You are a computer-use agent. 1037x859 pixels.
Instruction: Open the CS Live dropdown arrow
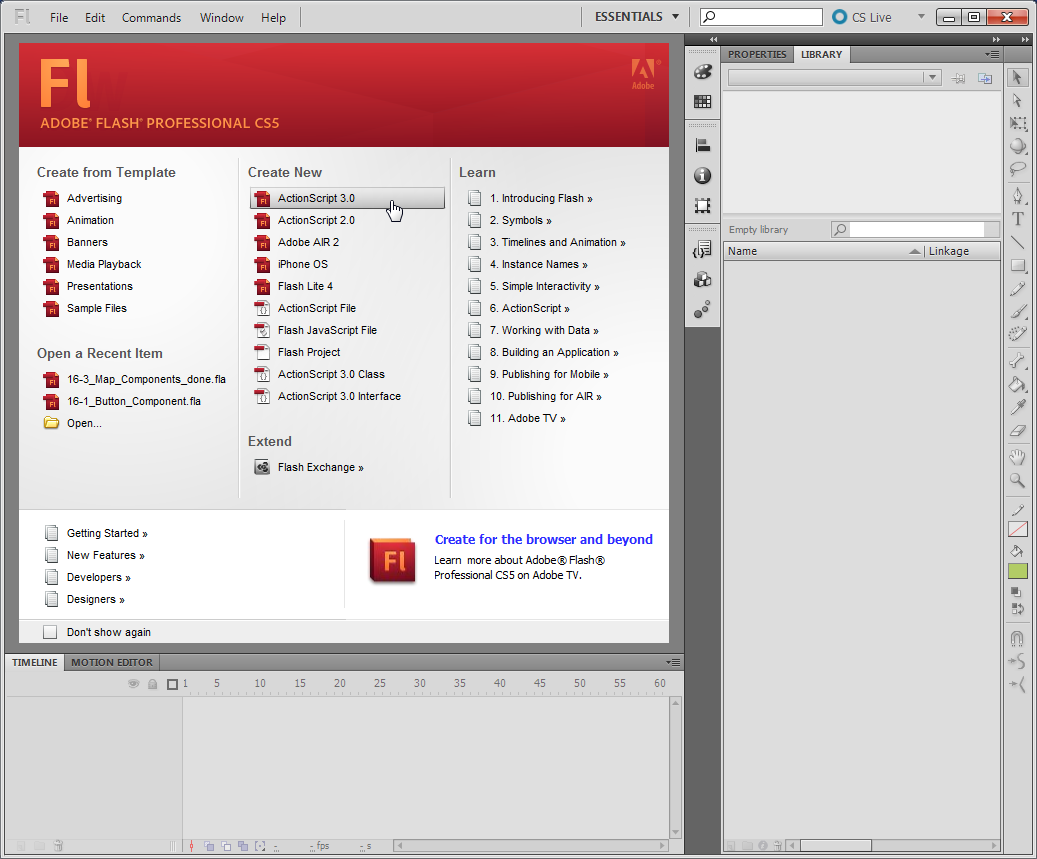[921, 17]
